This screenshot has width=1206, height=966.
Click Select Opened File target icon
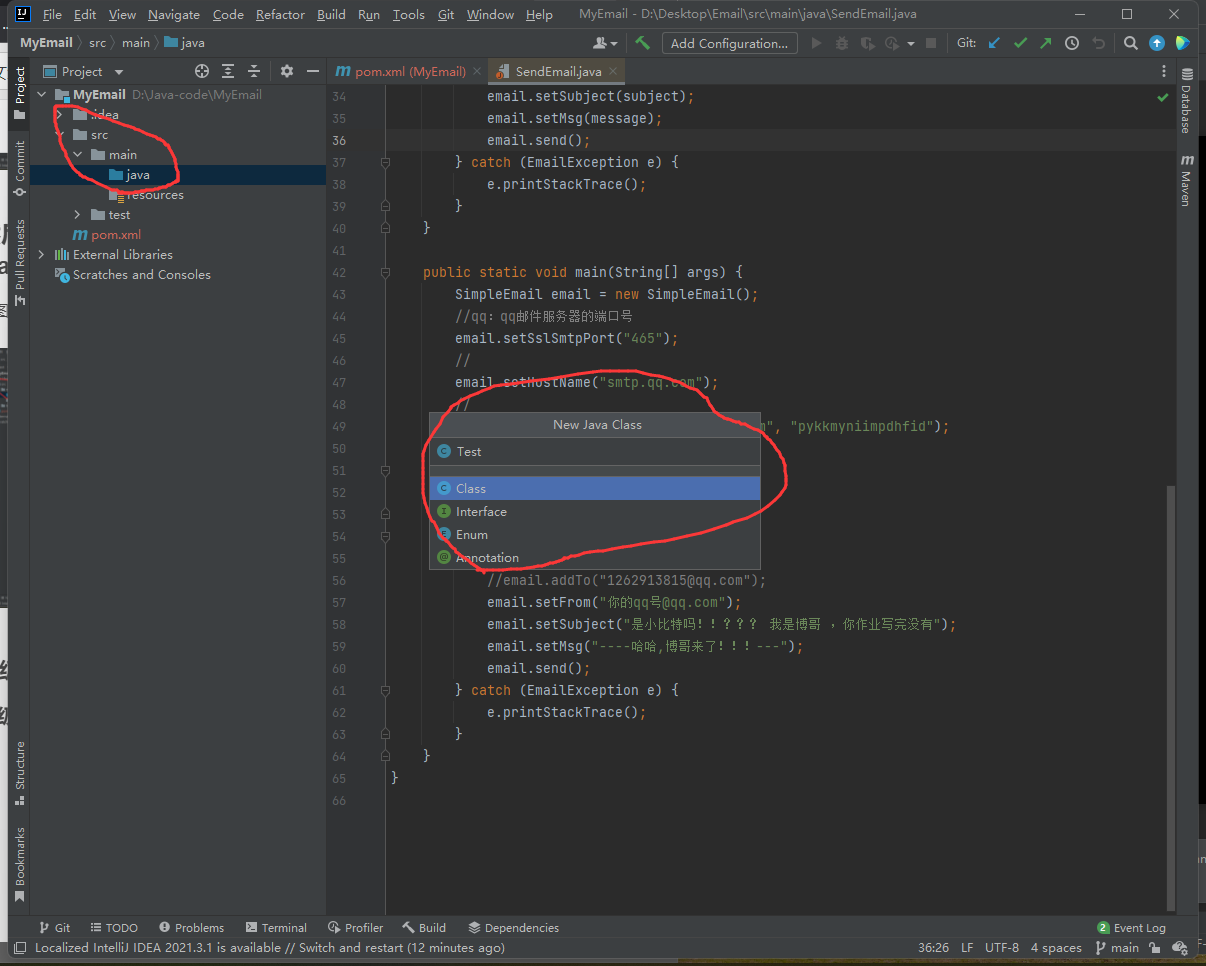[x=202, y=71]
